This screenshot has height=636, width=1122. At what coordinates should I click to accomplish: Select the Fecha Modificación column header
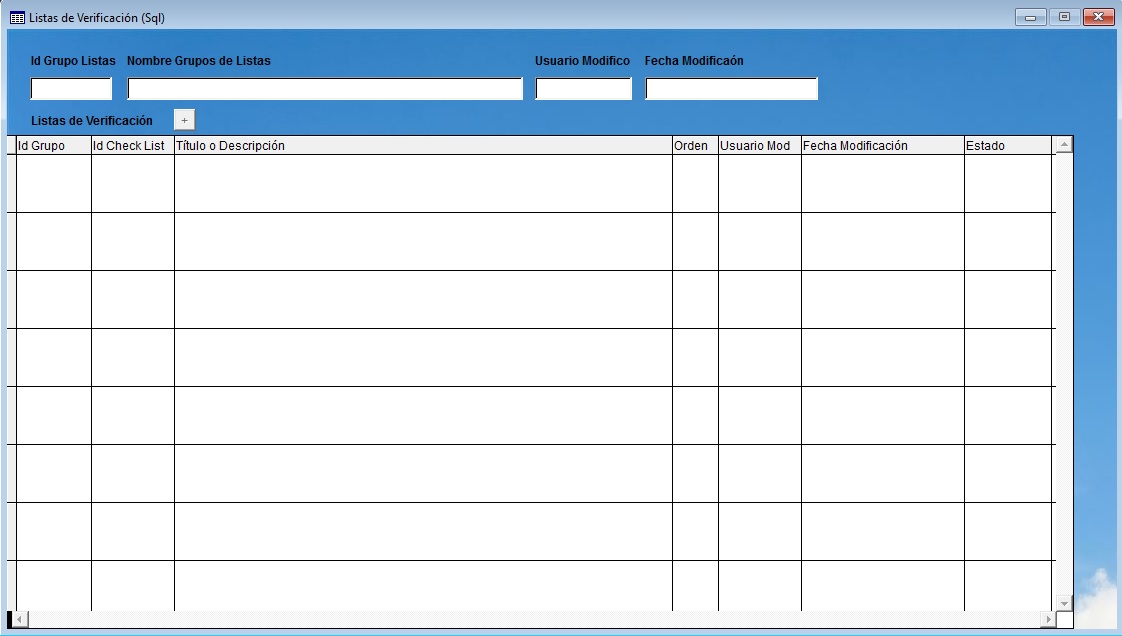(x=883, y=145)
